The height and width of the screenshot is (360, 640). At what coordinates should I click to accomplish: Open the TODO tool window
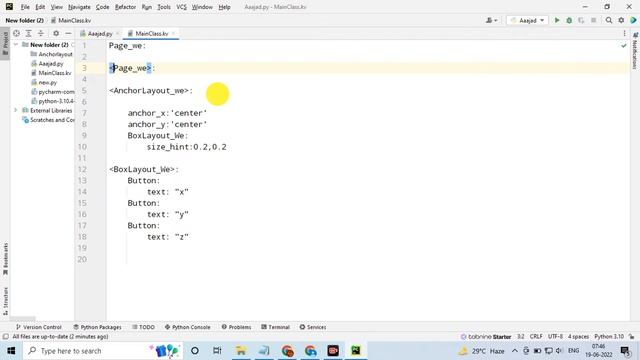pos(143,327)
